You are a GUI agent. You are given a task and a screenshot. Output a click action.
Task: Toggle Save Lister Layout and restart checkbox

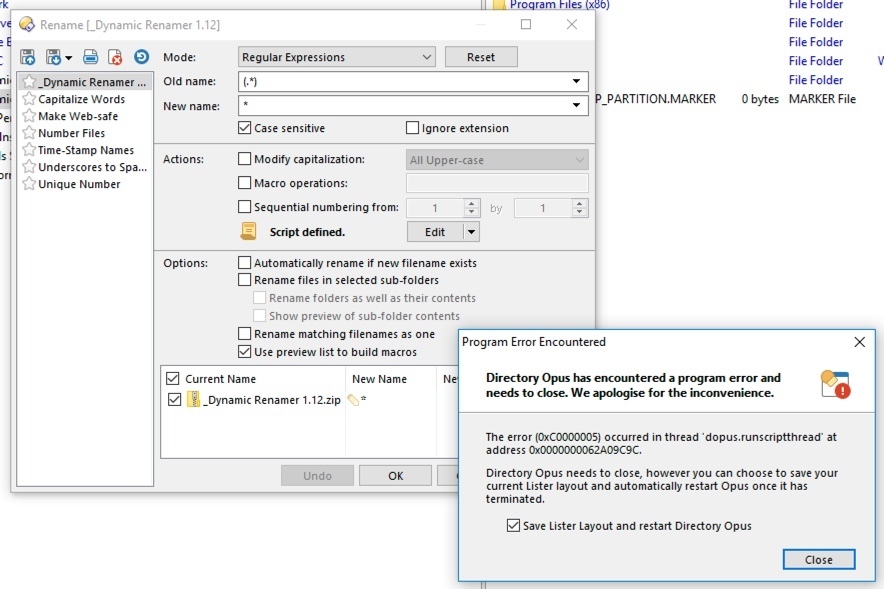[514, 525]
